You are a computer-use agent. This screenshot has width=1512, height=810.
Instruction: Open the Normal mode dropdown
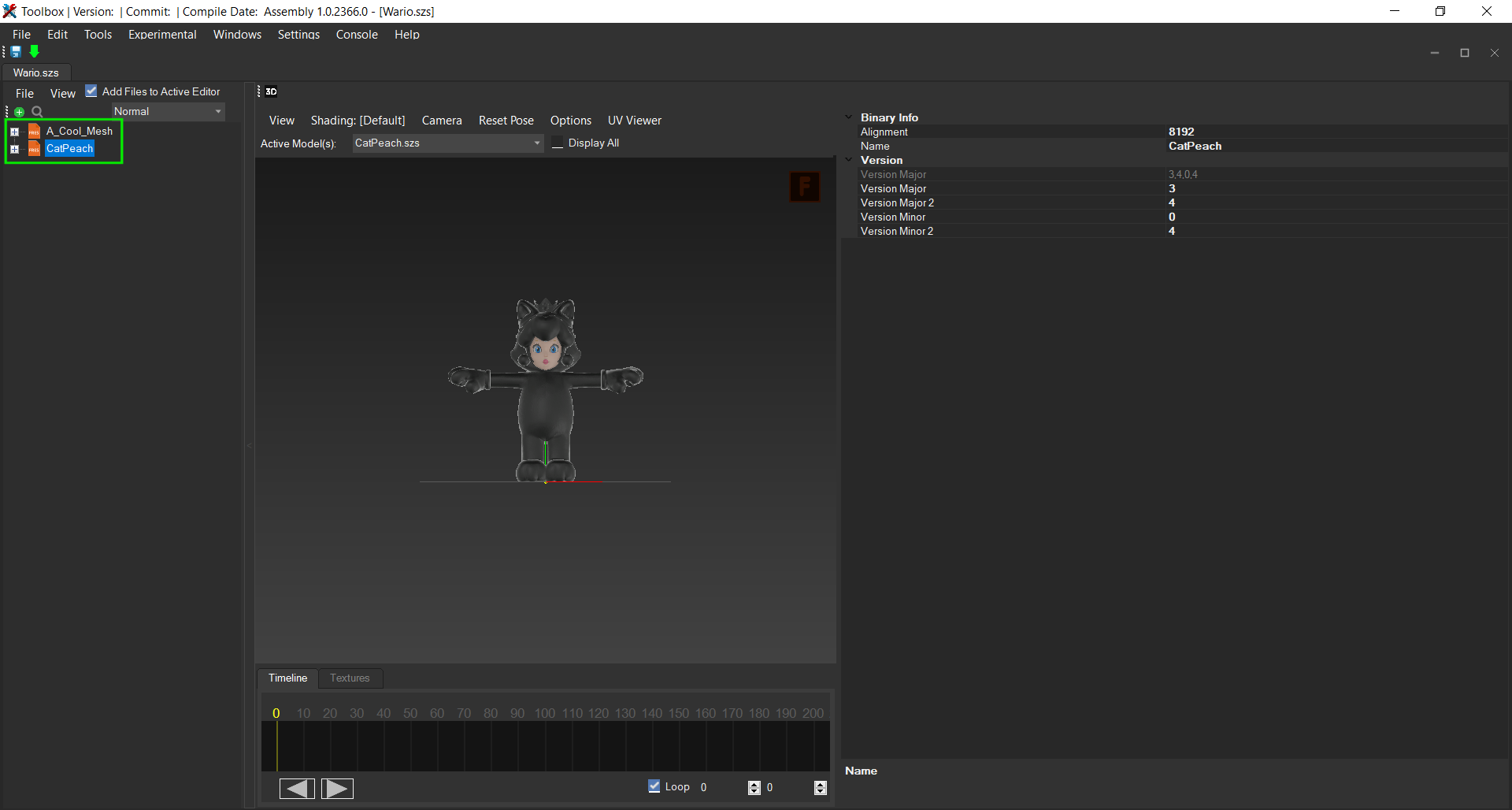pos(168,112)
